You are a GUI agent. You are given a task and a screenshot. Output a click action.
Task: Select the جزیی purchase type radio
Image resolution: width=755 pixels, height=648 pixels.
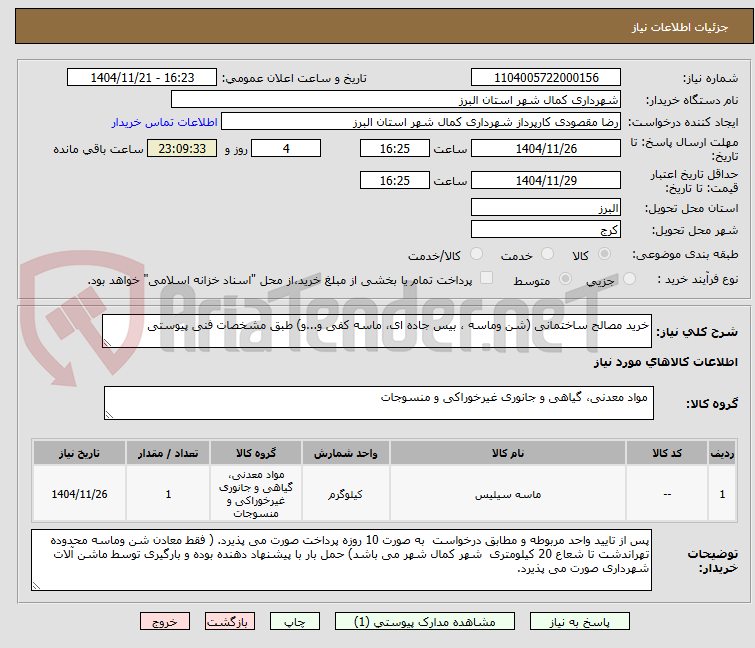pyautogui.click(x=629, y=278)
